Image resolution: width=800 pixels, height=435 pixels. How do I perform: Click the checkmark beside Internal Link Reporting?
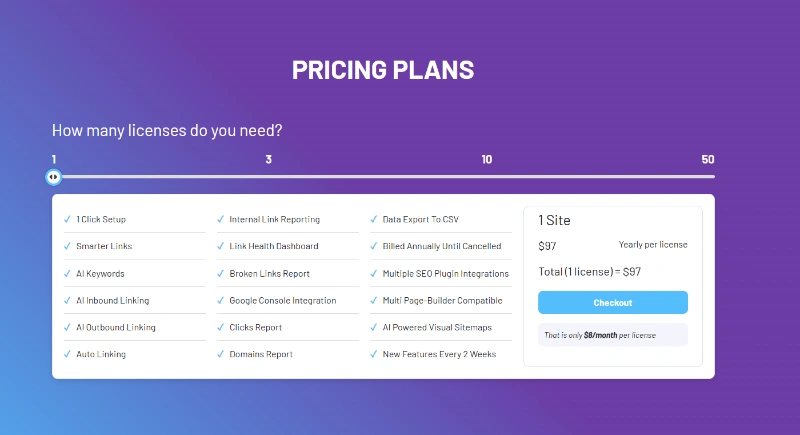point(220,219)
